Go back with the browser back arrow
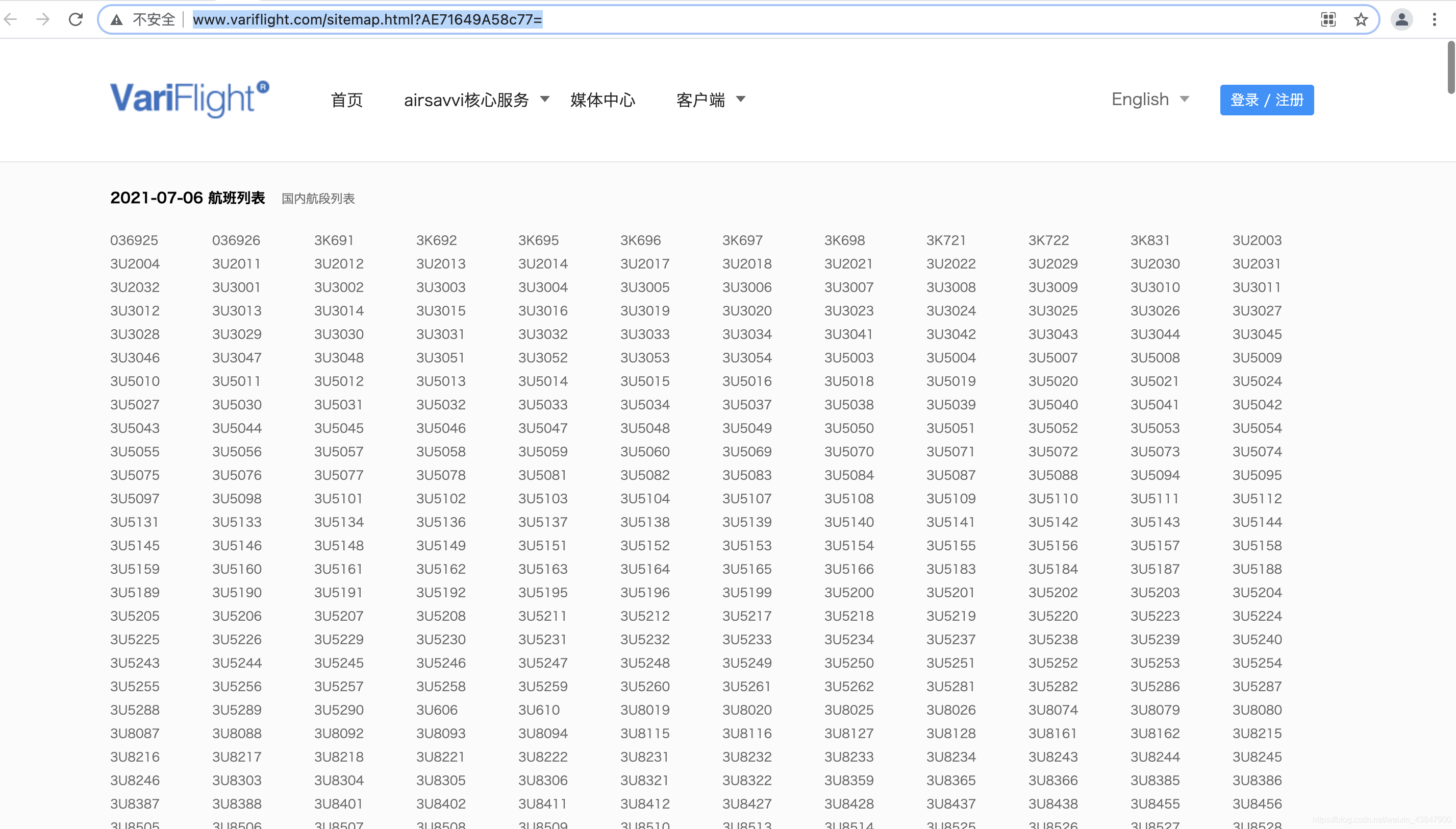Viewport: 1456px width, 829px height. tap(11, 19)
